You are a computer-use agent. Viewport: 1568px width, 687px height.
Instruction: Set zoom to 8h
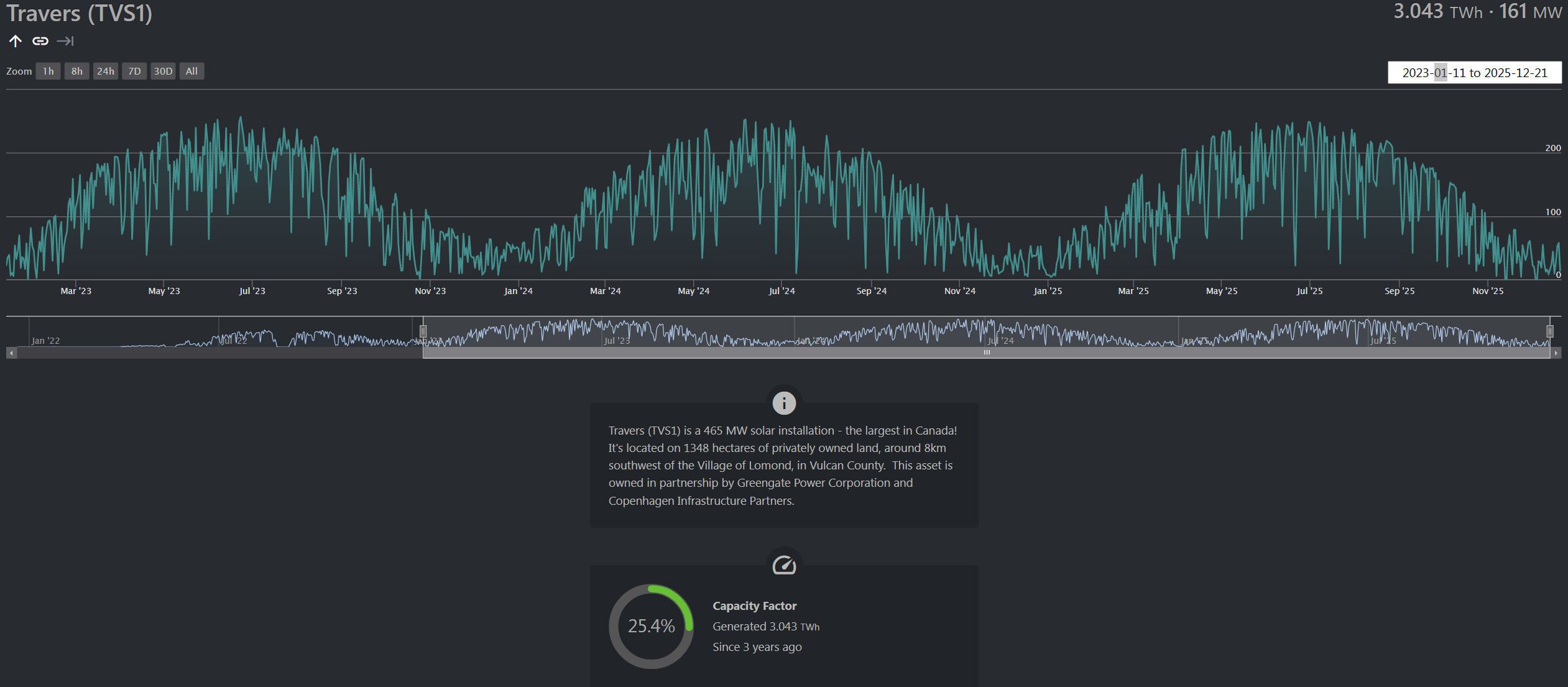pos(76,71)
